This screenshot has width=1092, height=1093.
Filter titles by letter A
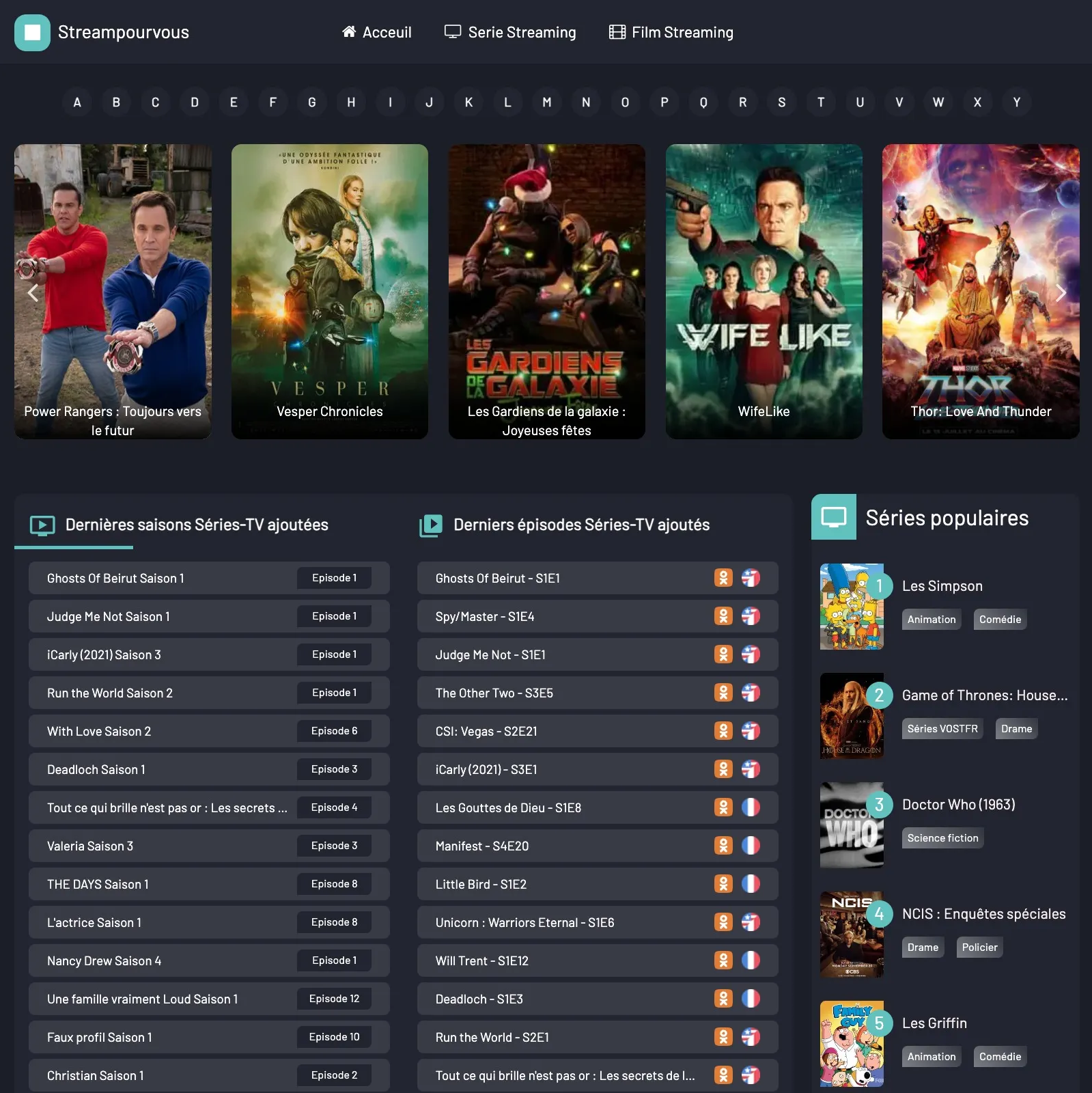[77, 102]
